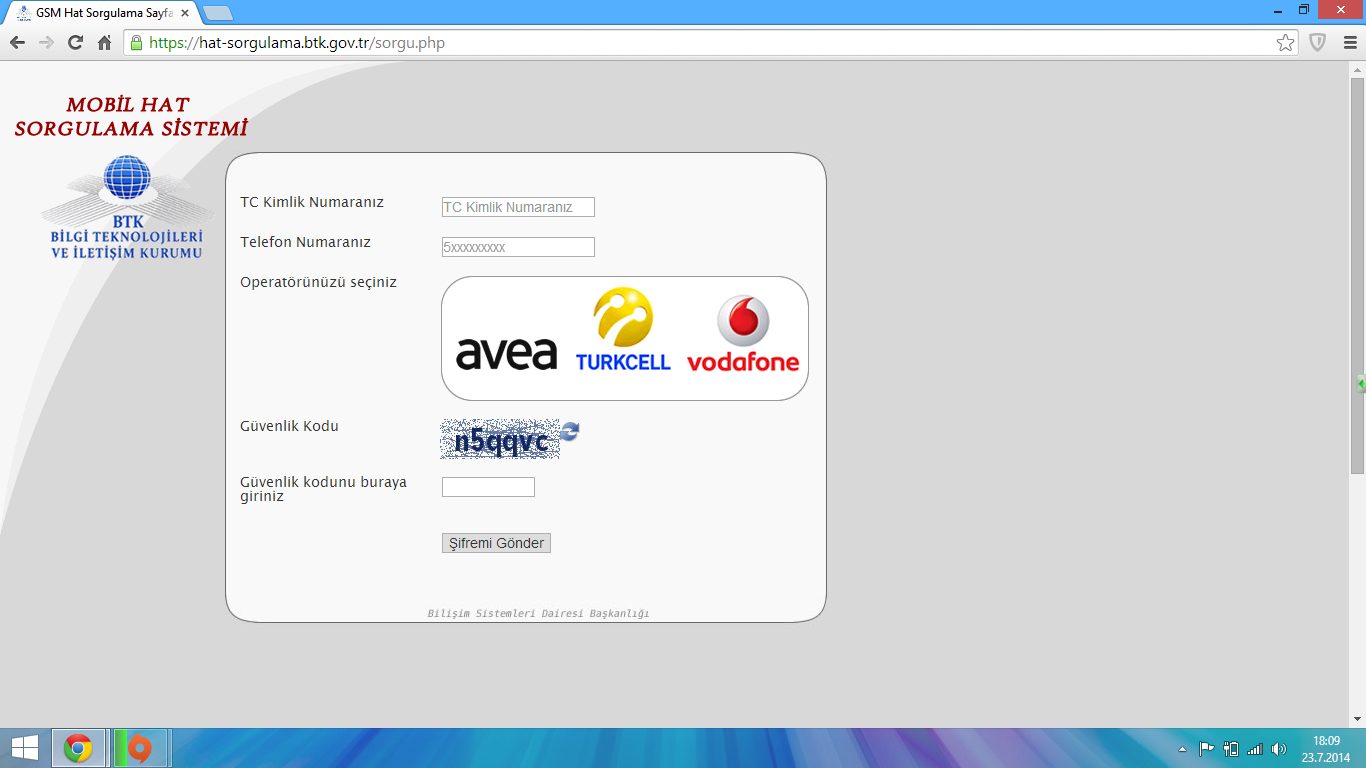Focus the security code entry box
This screenshot has height=768, width=1366.
(488, 487)
